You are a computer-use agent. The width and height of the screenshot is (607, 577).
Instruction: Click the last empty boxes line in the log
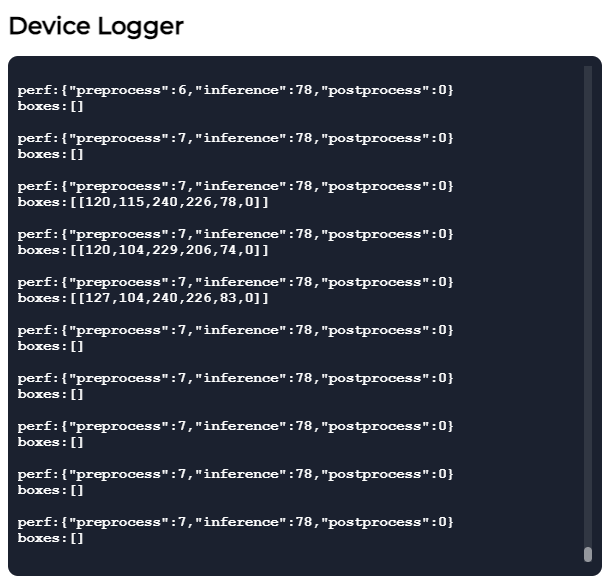coord(51,538)
